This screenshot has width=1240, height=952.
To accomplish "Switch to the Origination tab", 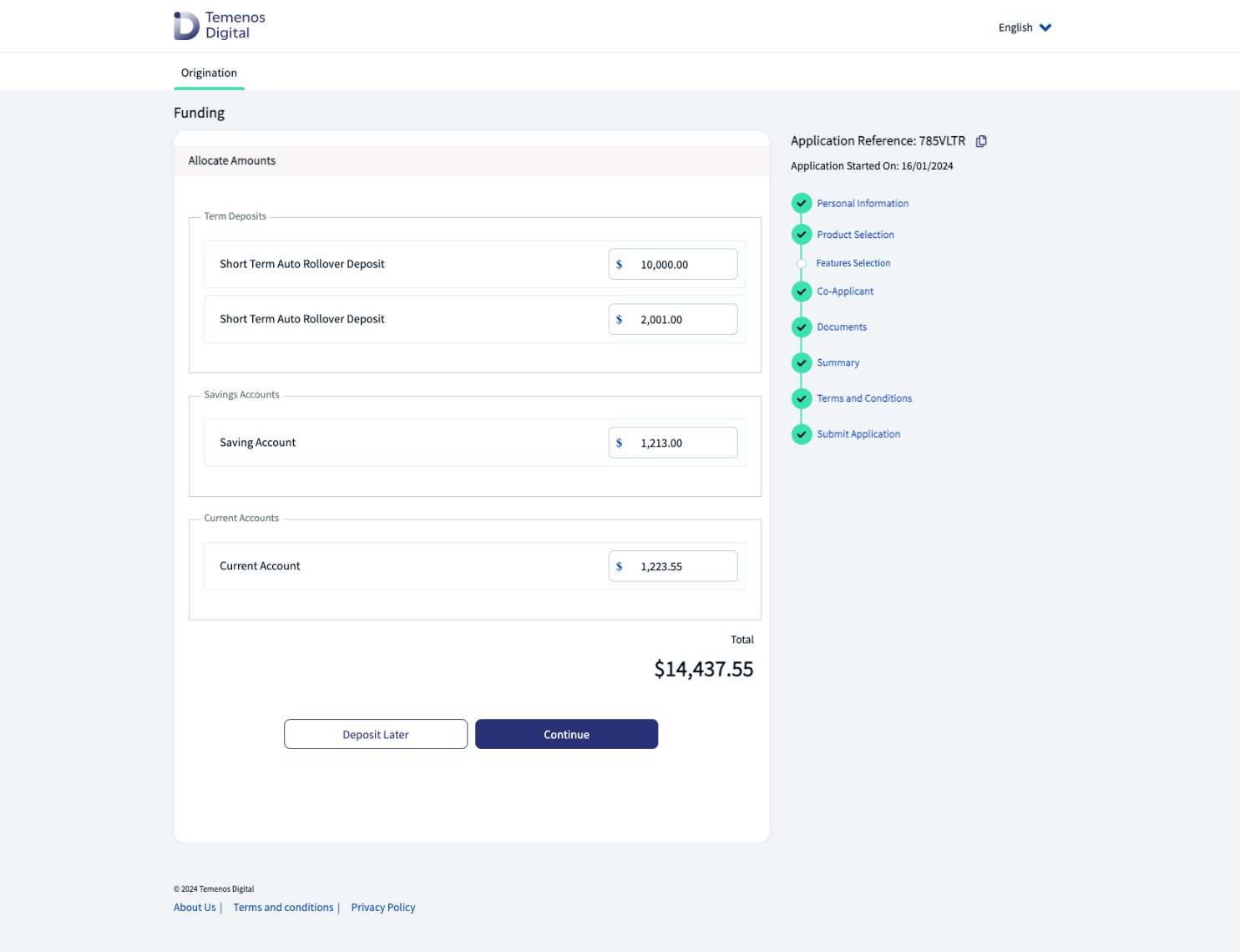I will click(x=209, y=73).
